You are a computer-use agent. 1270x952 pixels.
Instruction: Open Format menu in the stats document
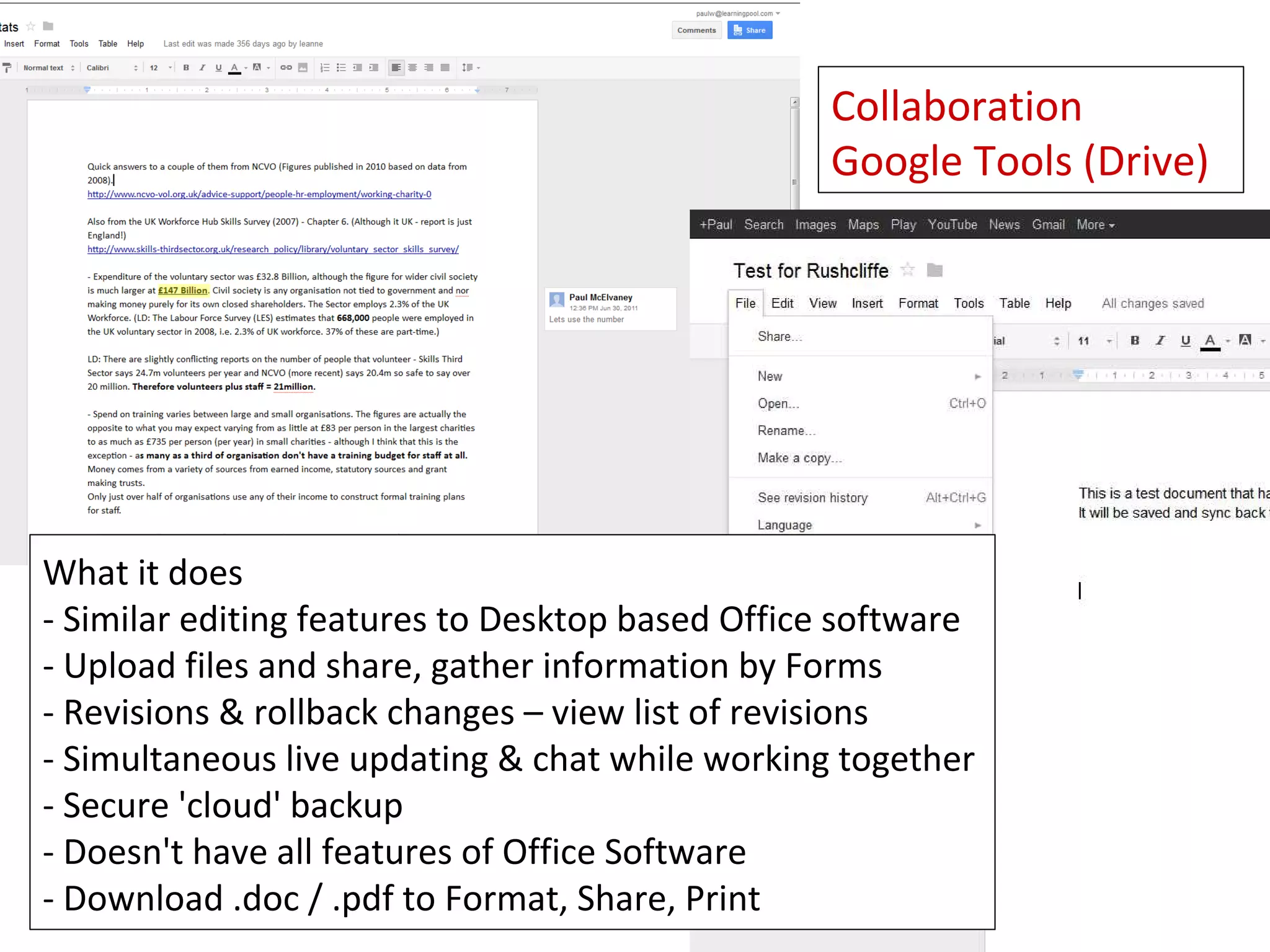(x=47, y=44)
